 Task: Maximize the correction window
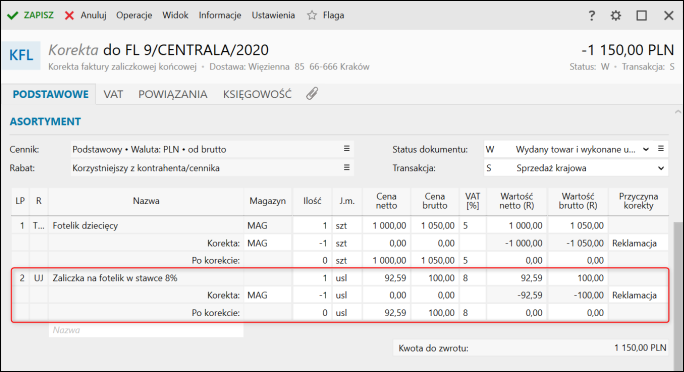pos(641,16)
